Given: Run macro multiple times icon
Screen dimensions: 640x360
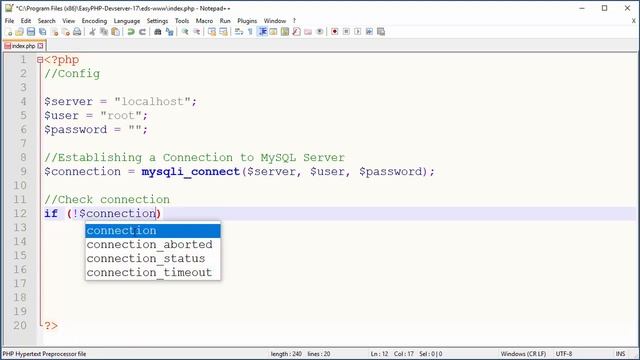Looking at the screenshot, I should pos(369,32).
